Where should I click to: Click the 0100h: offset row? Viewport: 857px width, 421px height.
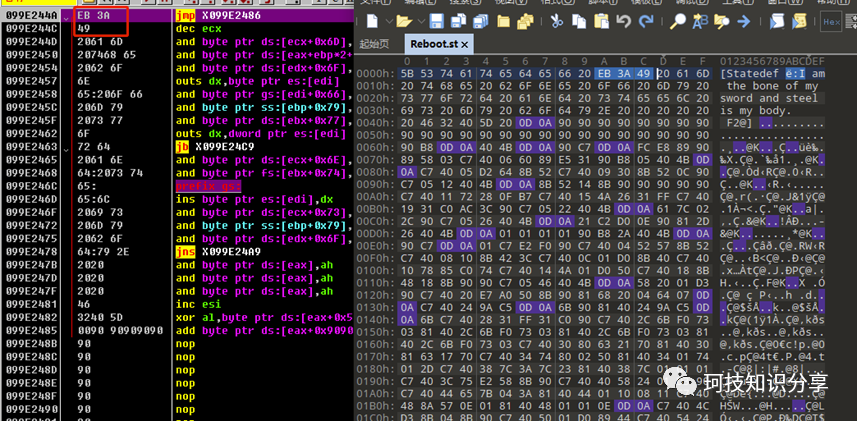coord(374,270)
